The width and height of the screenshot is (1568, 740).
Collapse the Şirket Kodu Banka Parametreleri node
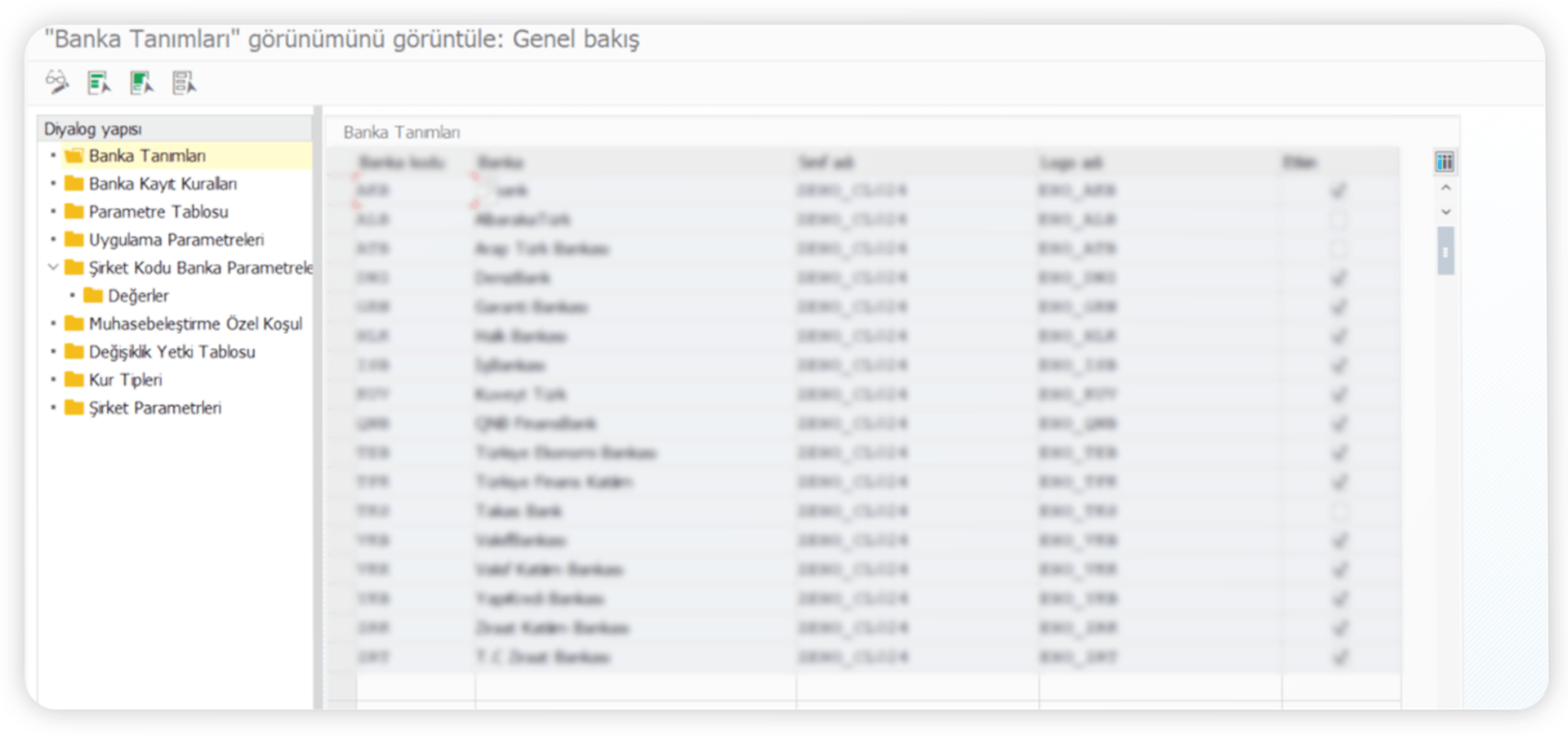click(x=53, y=267)
